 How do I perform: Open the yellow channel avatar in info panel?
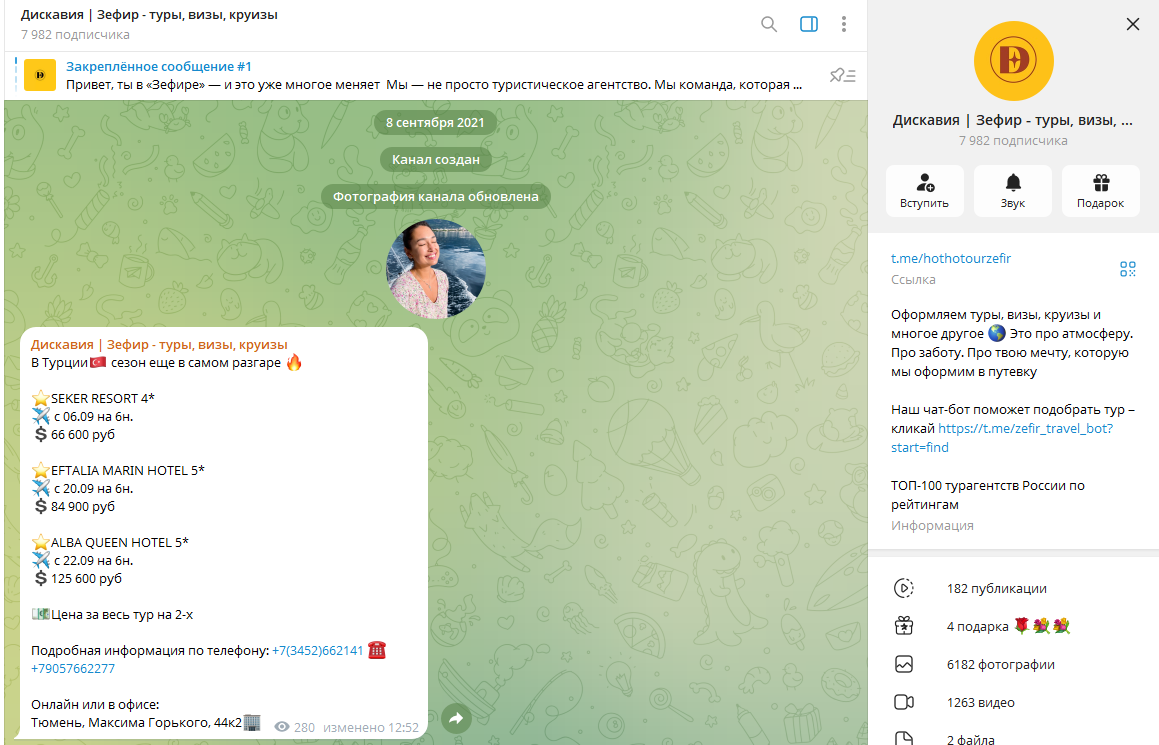point(1013,61)
